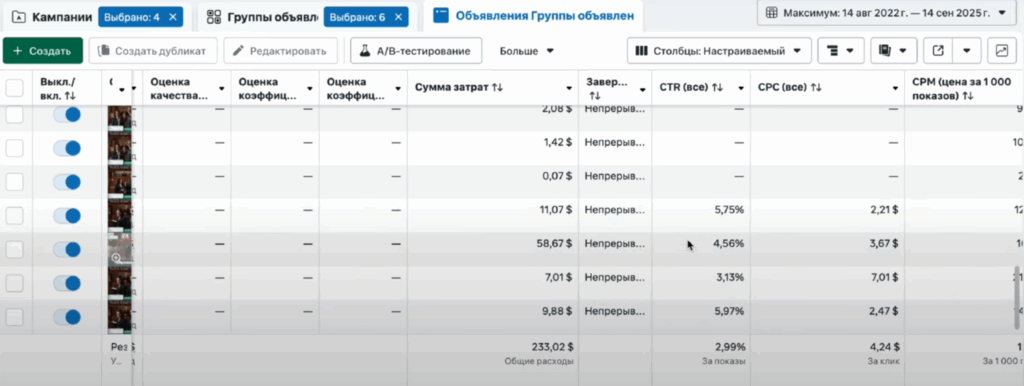Viewport: 1024px width, 386px height.
Task: Check the row with 2,08 $ spend
Action: [14, 114]
